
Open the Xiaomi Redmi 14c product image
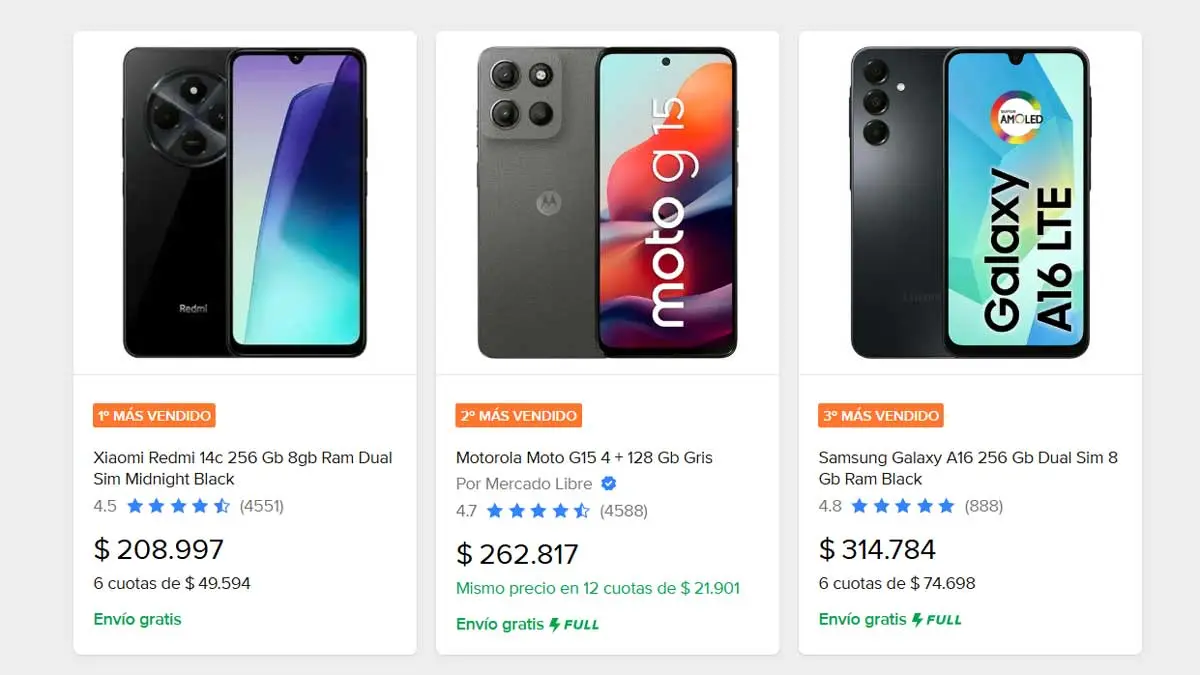(x=245, y=202)
